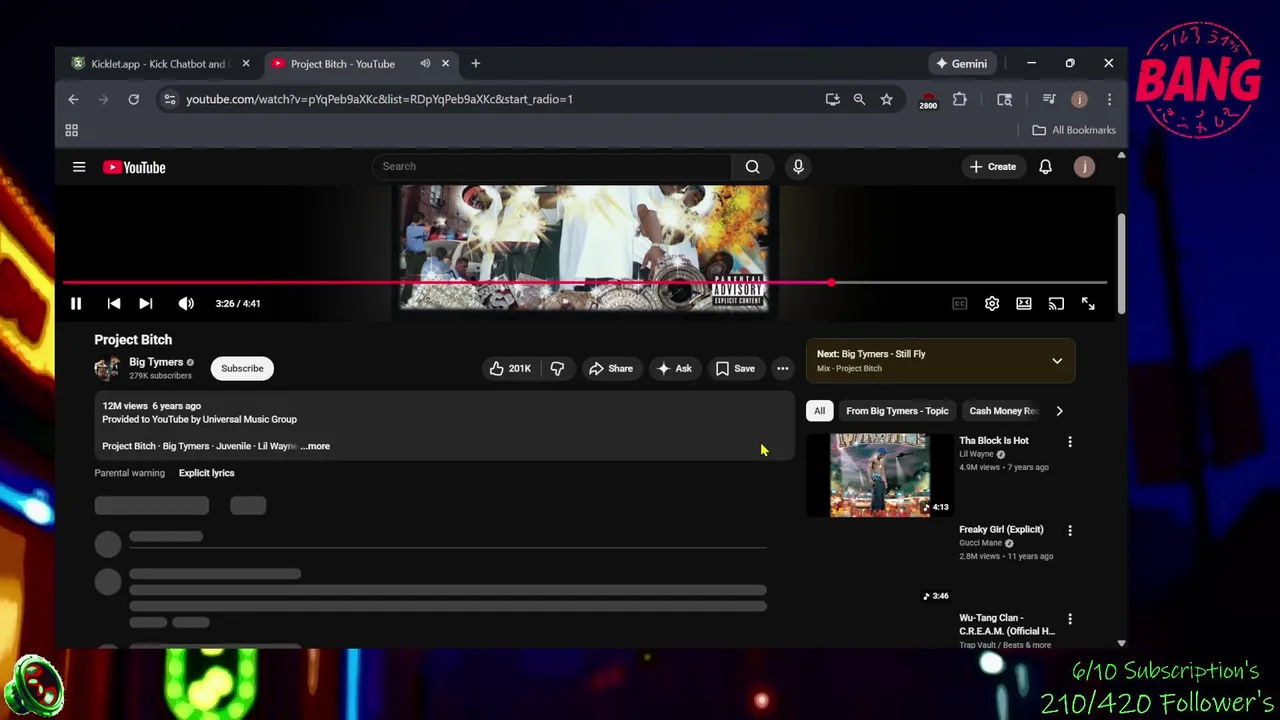The height and width of the screenshot is (720, 1280).
Task: Click into the YouTube search field
Action: coord(552,166)
